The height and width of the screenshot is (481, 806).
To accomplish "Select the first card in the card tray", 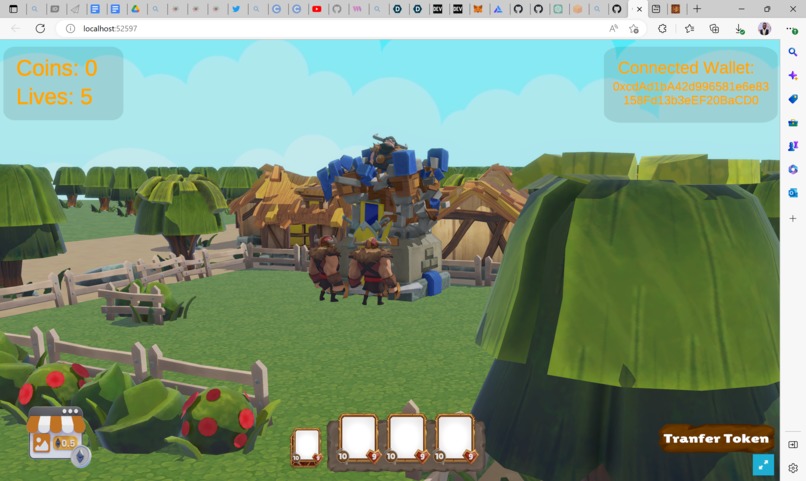I will point(359,438).
